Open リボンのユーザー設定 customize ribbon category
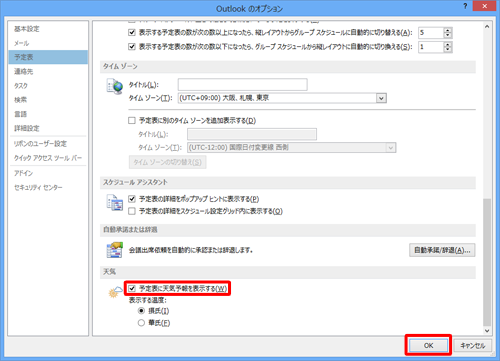The image size is (500, 361). point(48,144)
